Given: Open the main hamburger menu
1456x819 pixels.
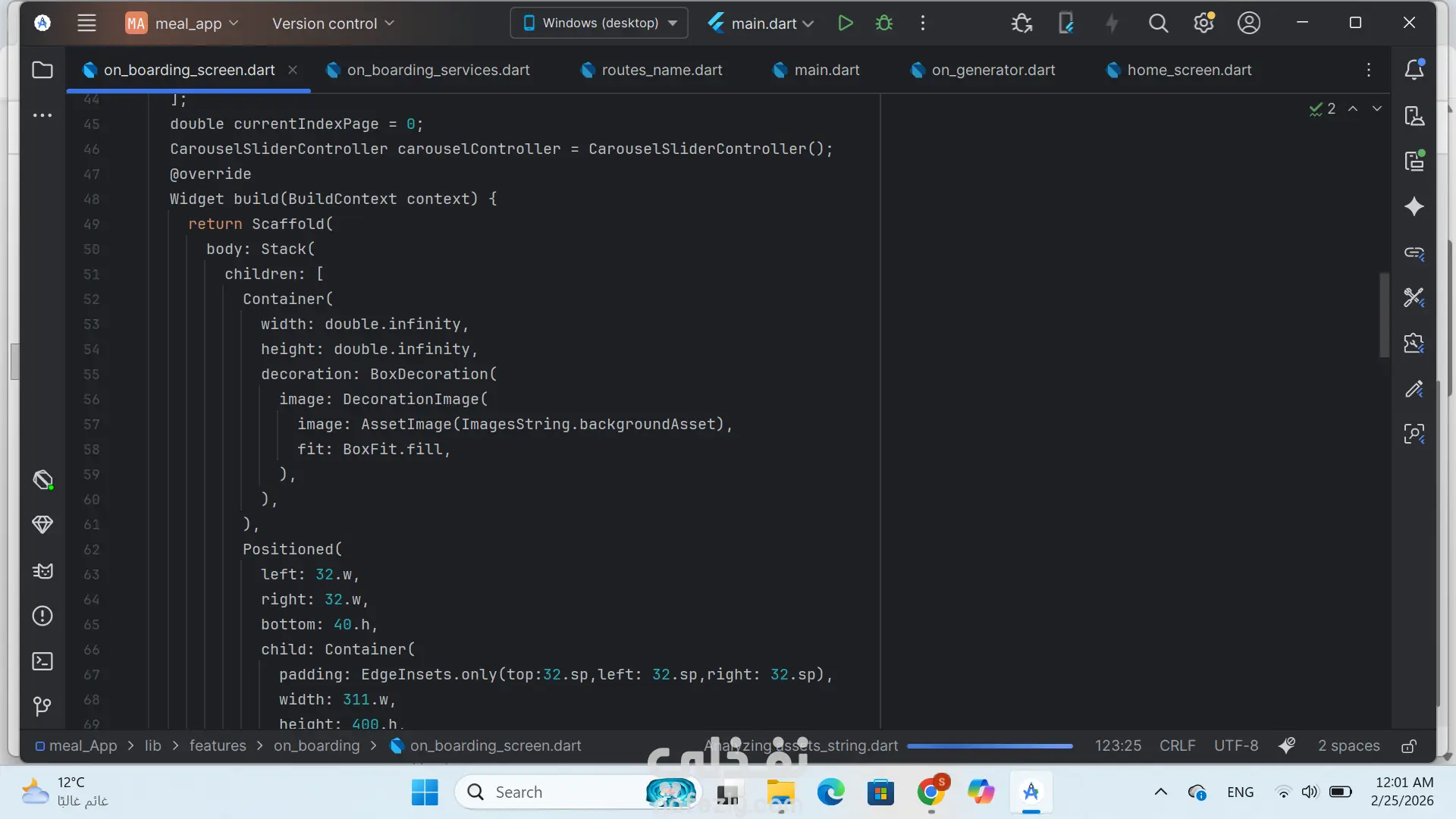Looking at the screenshot, I should coord(86,24).
